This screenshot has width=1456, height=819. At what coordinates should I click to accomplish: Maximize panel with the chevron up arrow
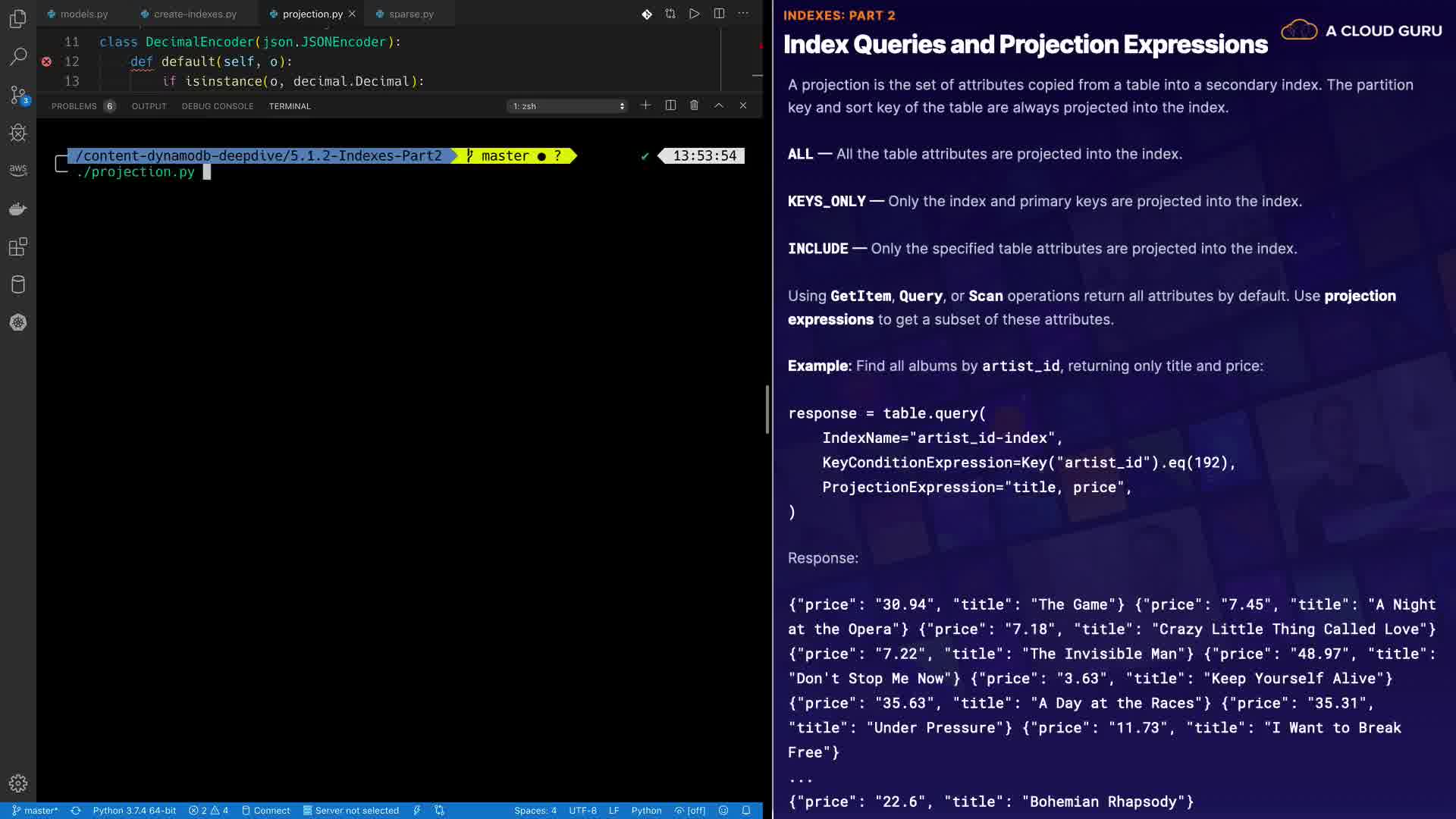[x=718, y=105]
